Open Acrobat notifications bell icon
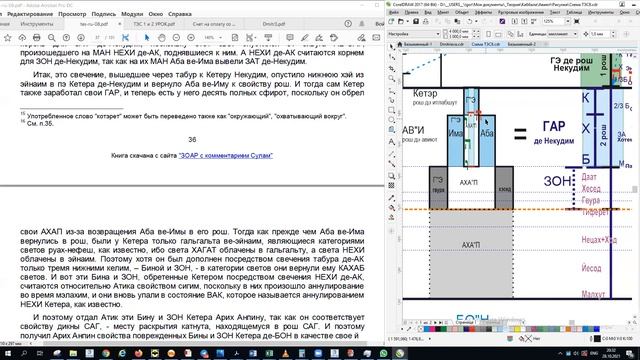 [362, 24]
